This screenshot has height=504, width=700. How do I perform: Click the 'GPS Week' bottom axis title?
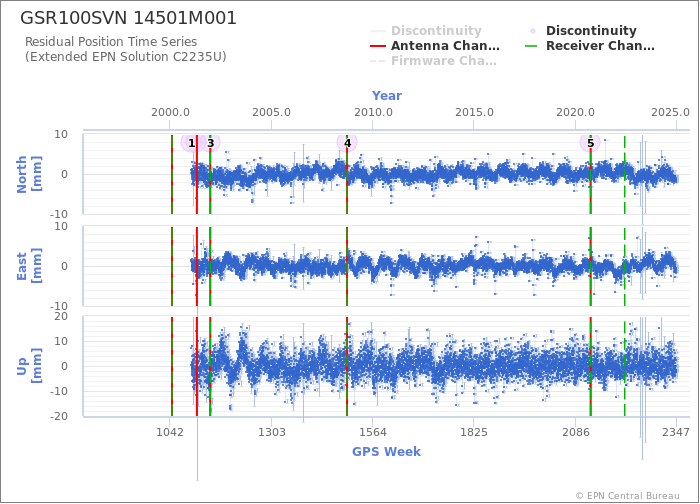click(386, 452)
